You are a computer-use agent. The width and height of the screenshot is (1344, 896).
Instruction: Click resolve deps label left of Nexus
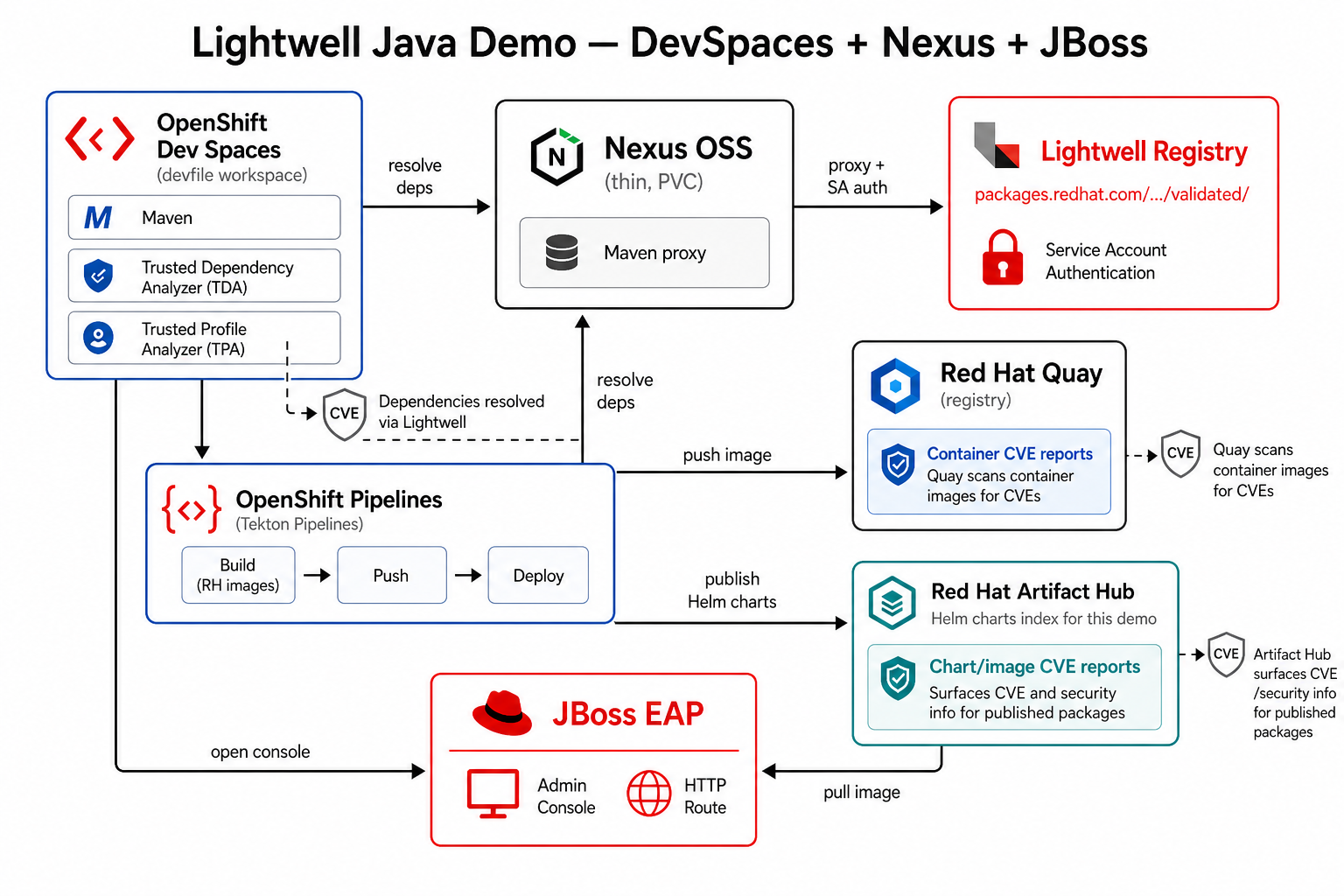(x=415, y=177)
